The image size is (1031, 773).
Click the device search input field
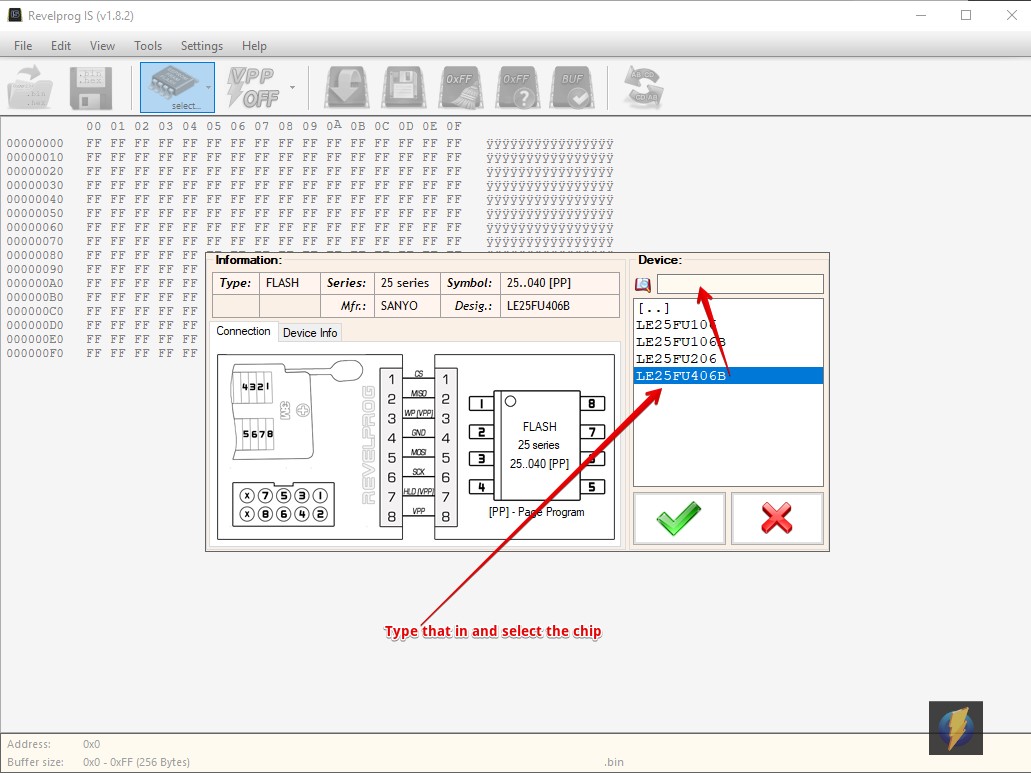click(x=740, y=284)
